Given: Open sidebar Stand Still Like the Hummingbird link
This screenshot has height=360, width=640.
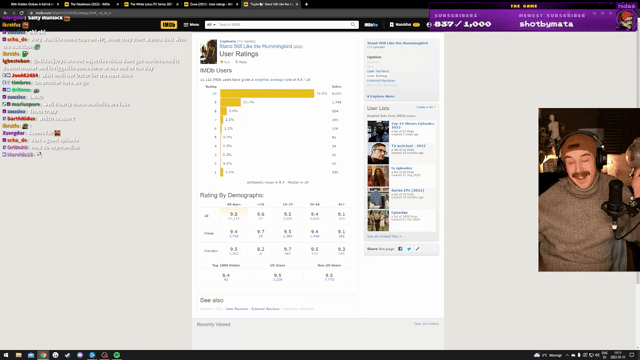Looking at the screenshot, I should (397, 43).
